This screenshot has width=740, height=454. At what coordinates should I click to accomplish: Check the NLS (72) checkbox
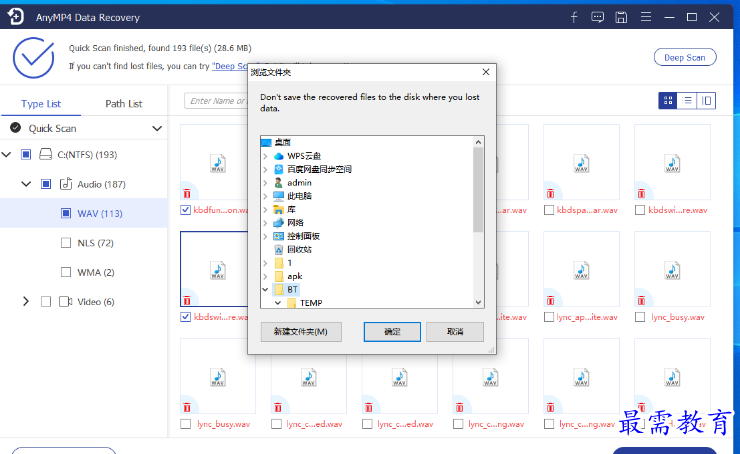pyautogui.click(x=66, y=243)
